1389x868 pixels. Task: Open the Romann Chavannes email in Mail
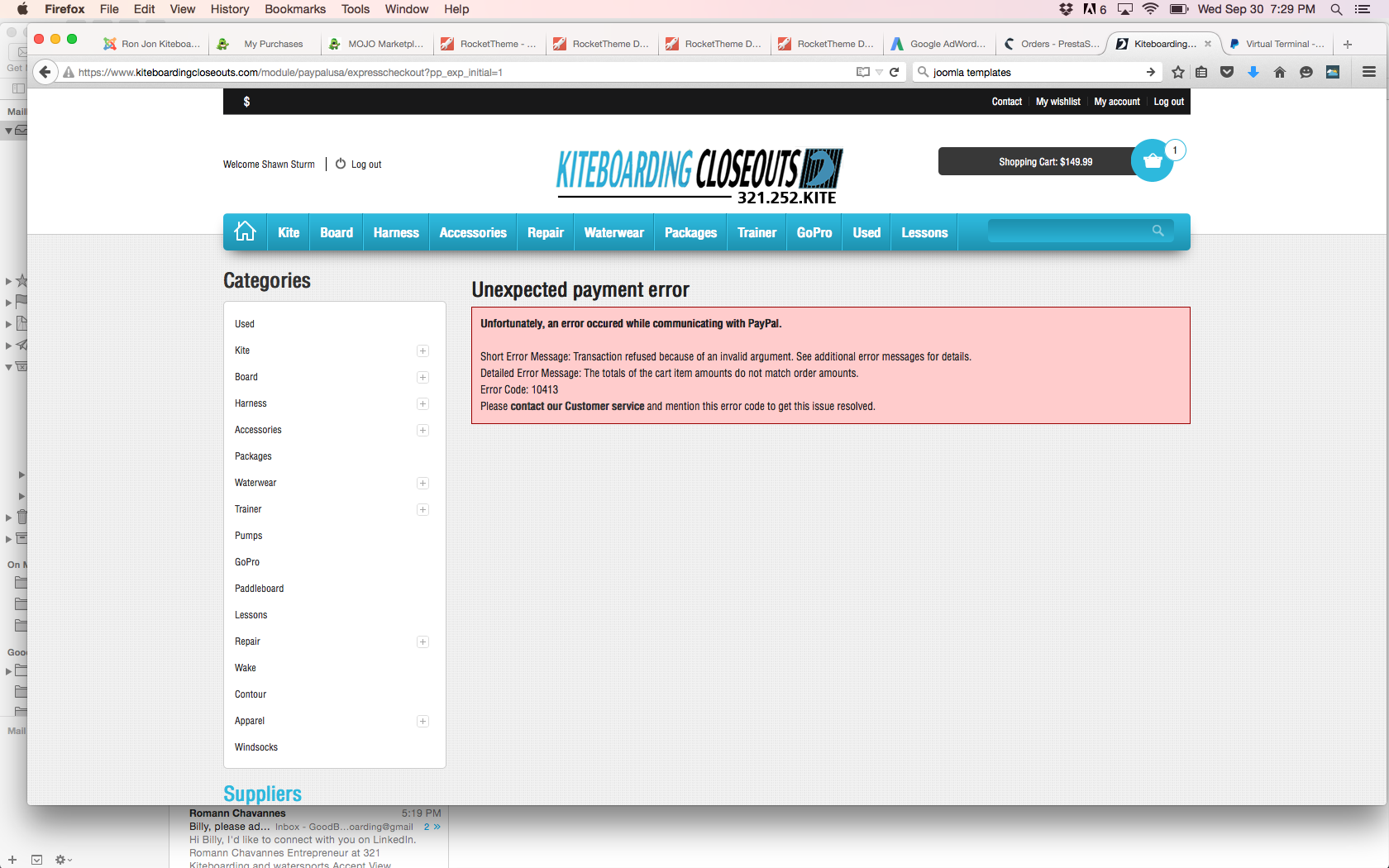point(309,837)
